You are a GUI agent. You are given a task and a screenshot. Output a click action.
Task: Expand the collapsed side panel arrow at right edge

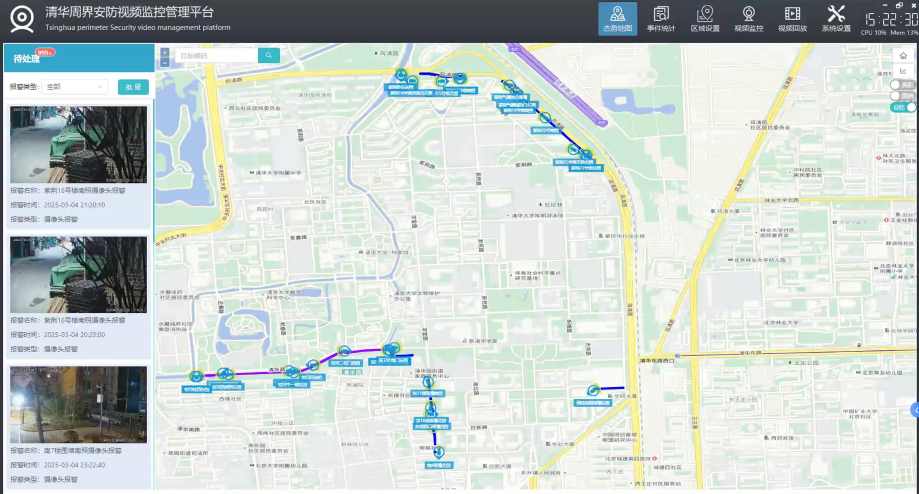point(915,410)
